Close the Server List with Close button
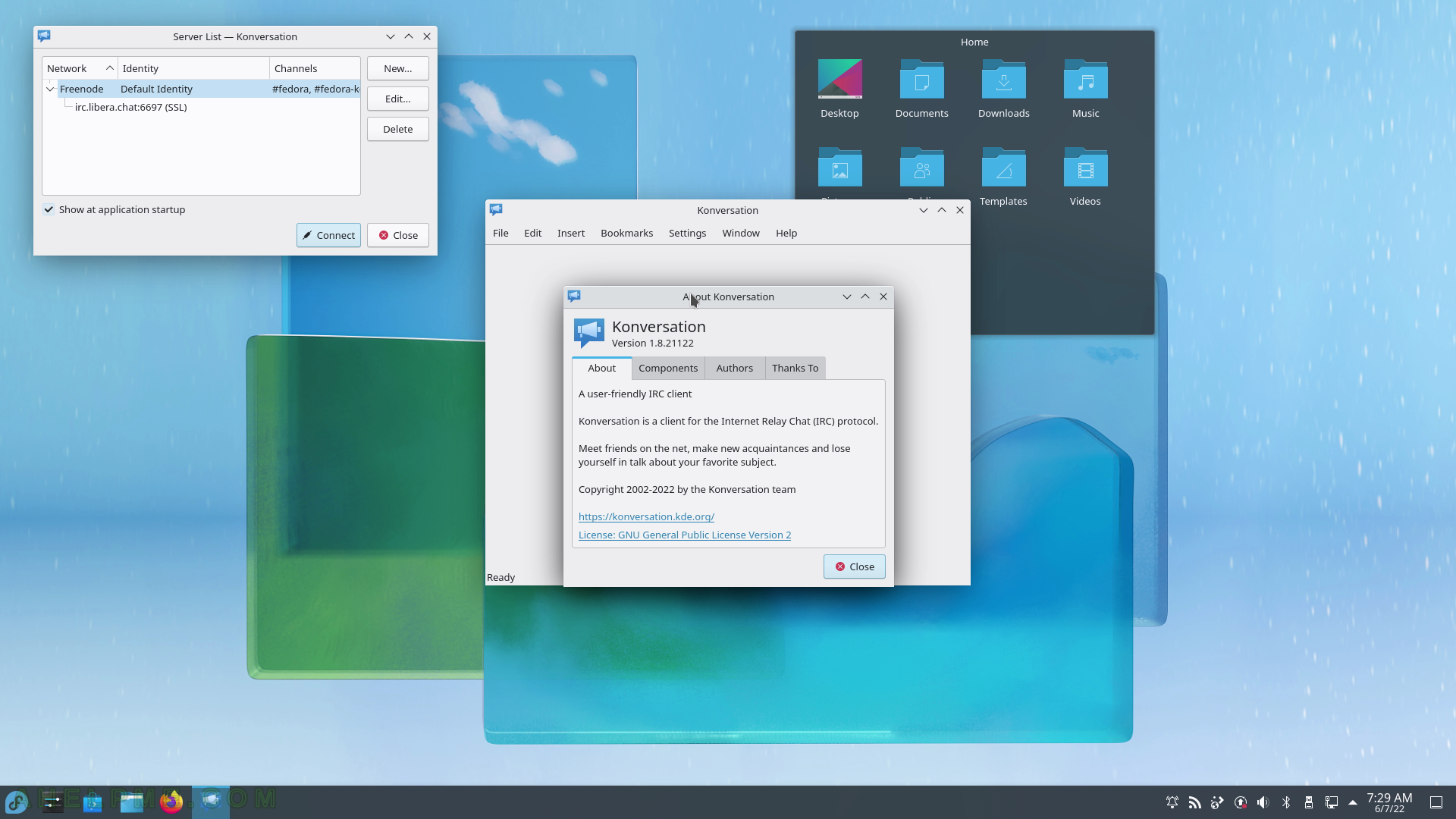 click(398, 235)
